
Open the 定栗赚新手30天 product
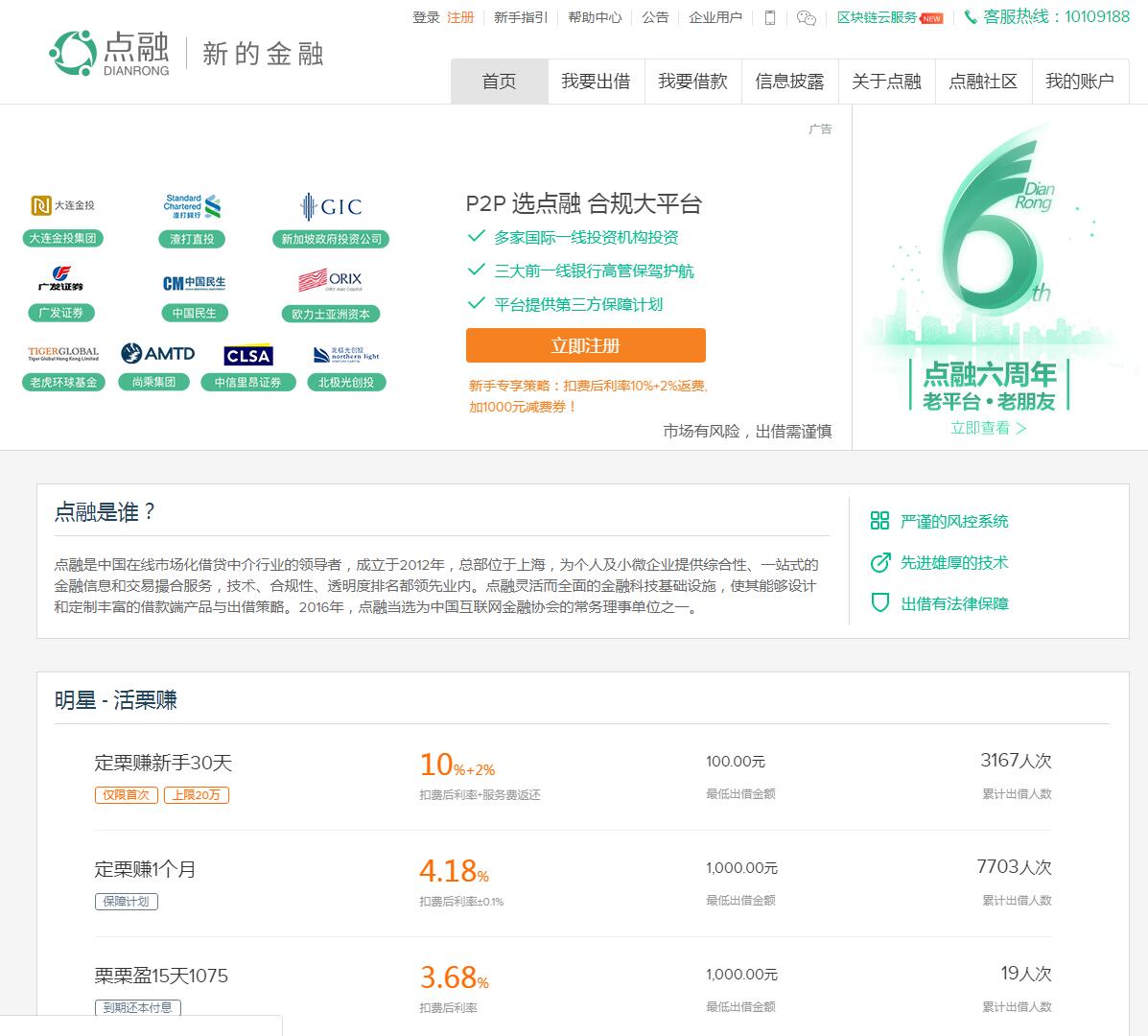[x=163, y=763]
